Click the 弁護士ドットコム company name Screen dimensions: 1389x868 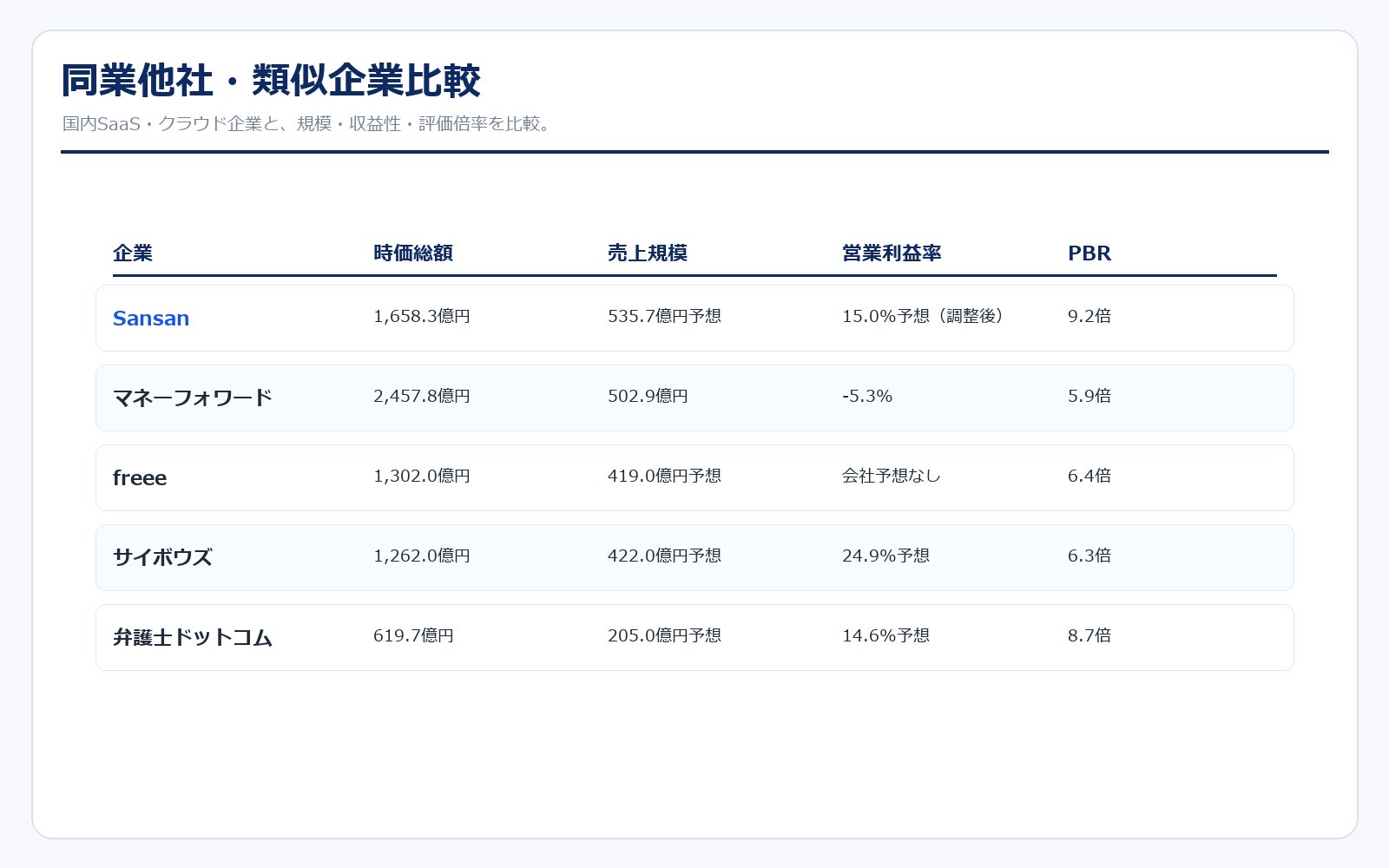[193, 638]
